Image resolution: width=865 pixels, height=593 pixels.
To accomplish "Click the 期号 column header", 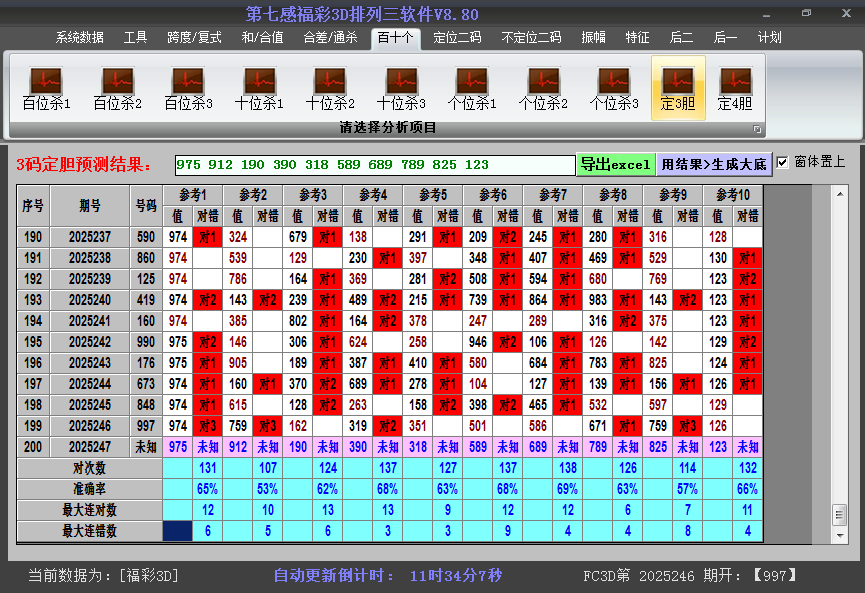I will pos(90,206).
